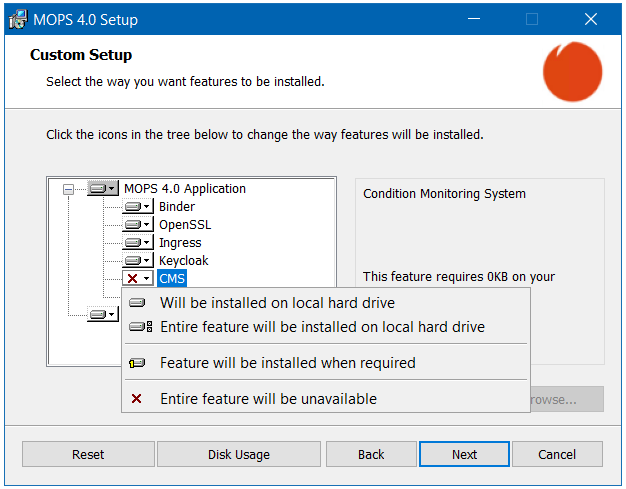Cancel the MOPS setup

557,454
